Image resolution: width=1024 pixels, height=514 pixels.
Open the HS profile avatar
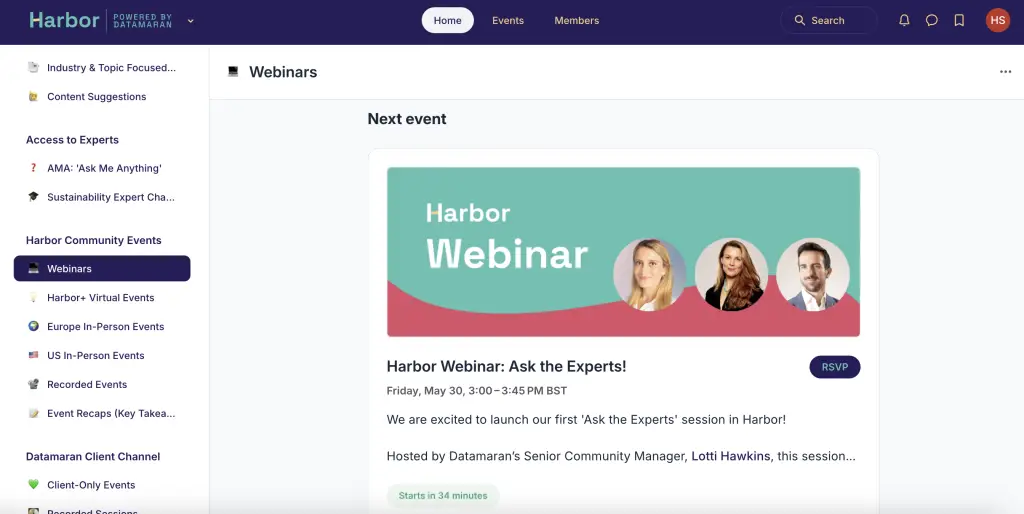[x=998, y=20]
